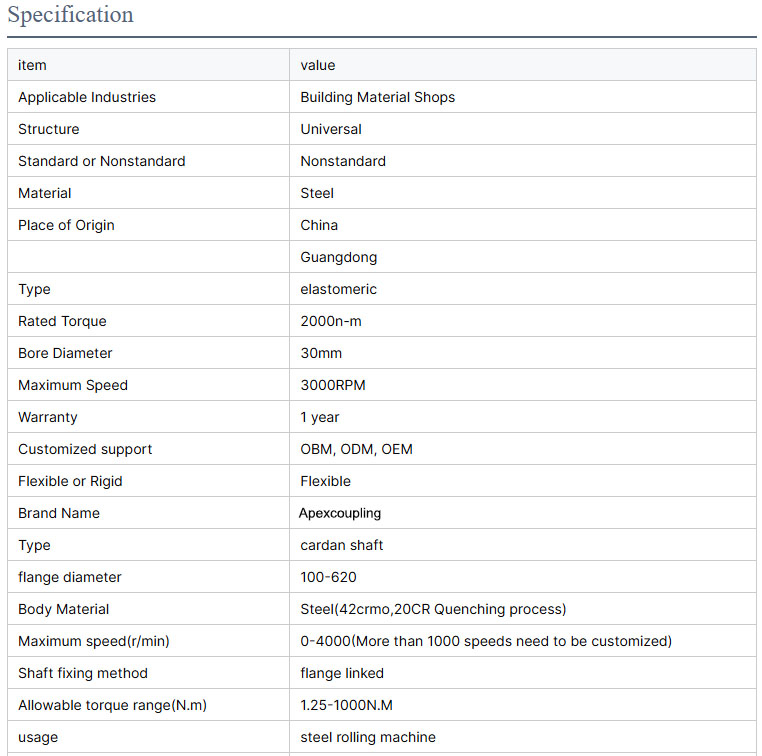Image resolution: width=762 pixels, height=756 pixels.
Task: Select the cardan shaft value
Action: [x=342, y=545]
